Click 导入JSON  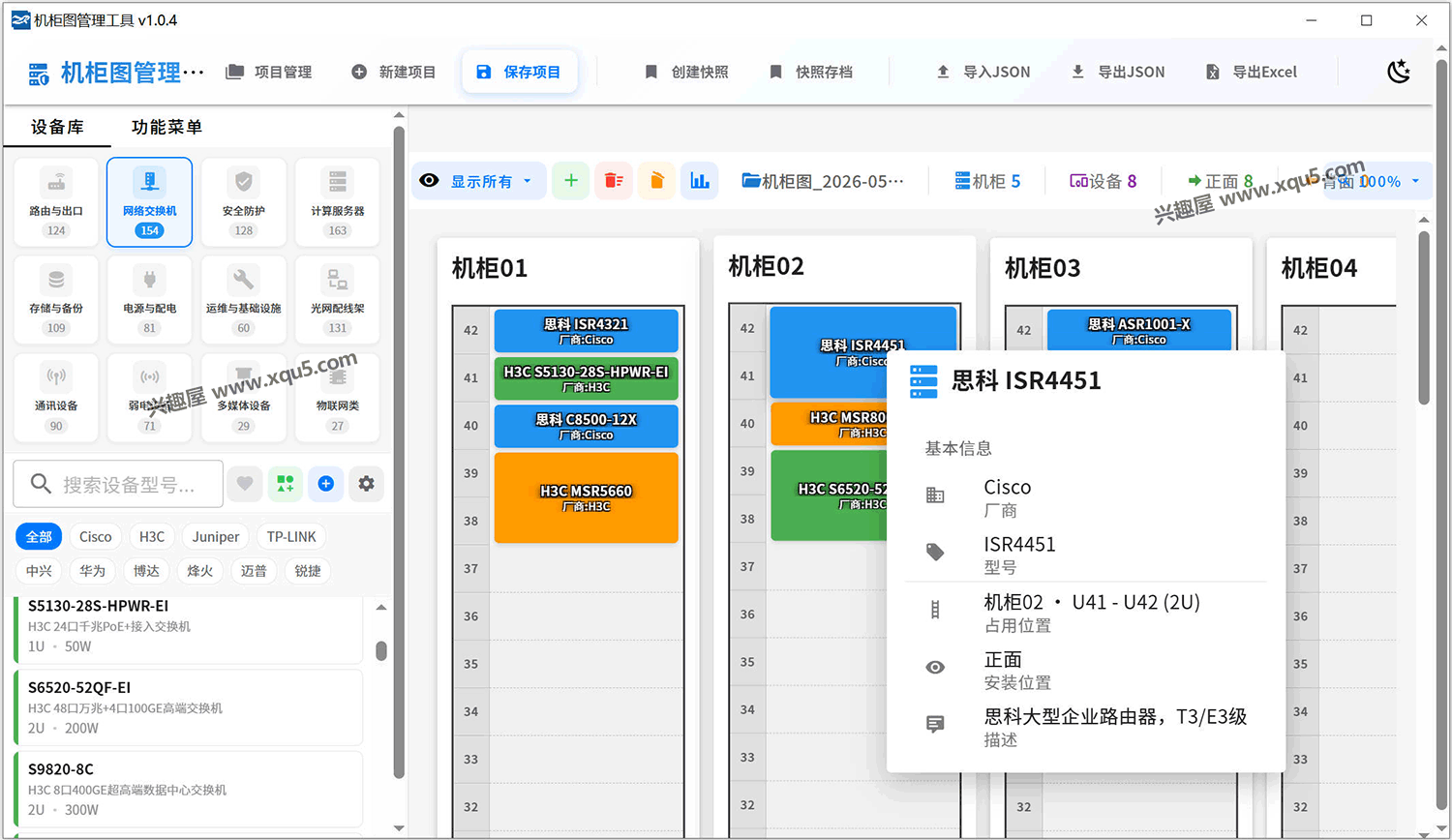[983, 72]
